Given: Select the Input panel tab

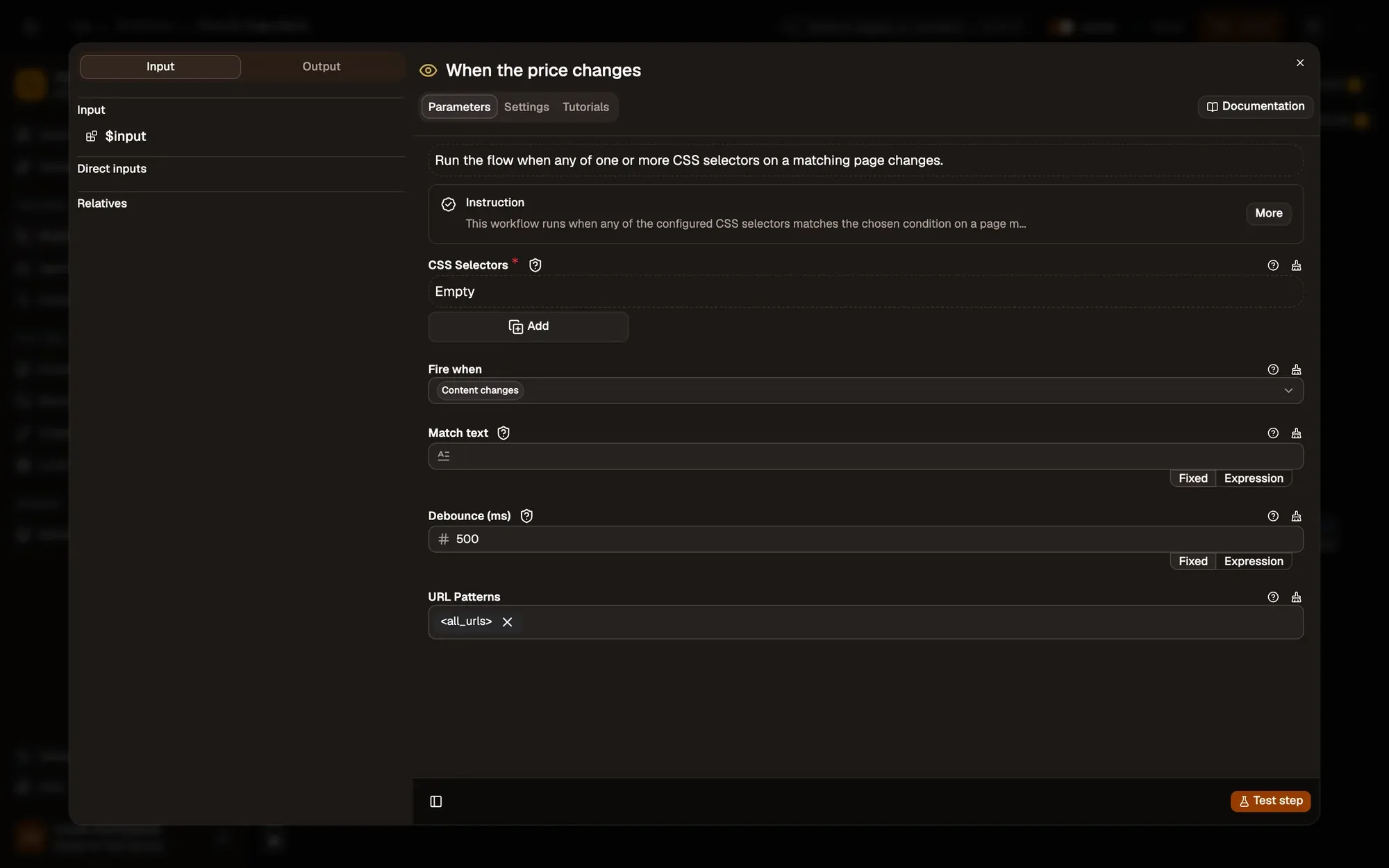Looking at the screenshot, I should click(160, 67).
